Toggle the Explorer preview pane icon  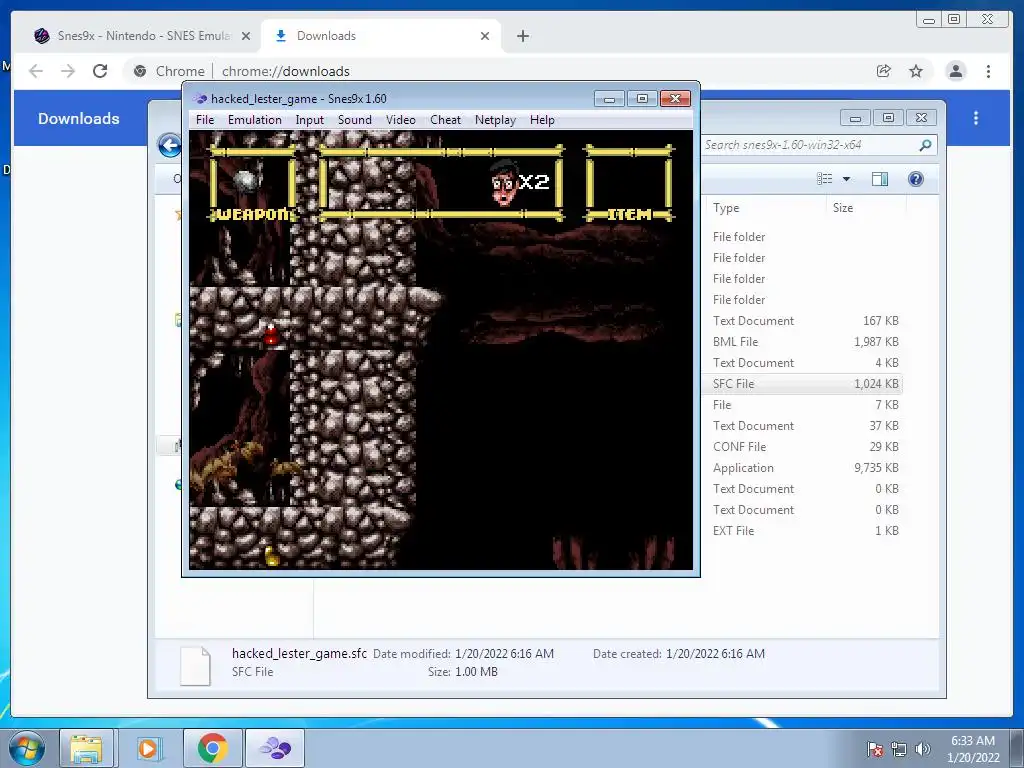coord(880,179)
